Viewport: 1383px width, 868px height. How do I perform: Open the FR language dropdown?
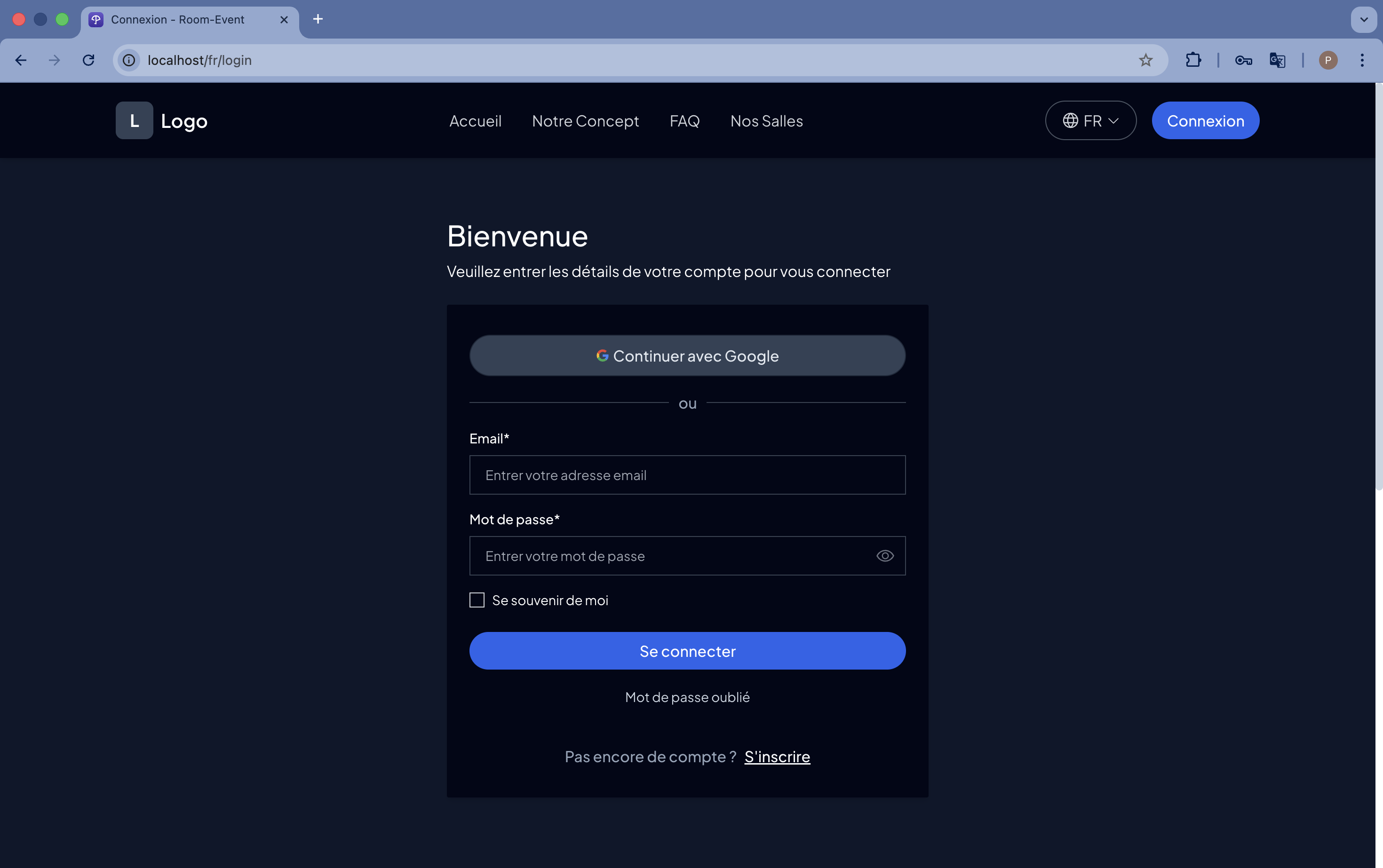point(1090,120)
